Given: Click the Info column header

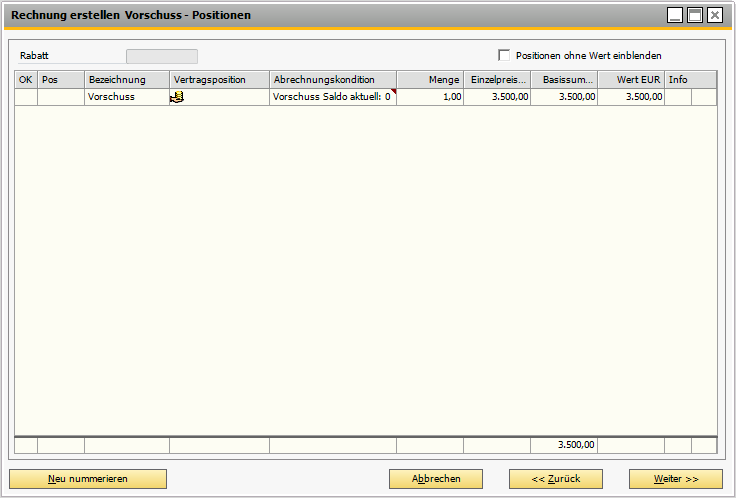Looking at the screenshot, I should (678, 80).
